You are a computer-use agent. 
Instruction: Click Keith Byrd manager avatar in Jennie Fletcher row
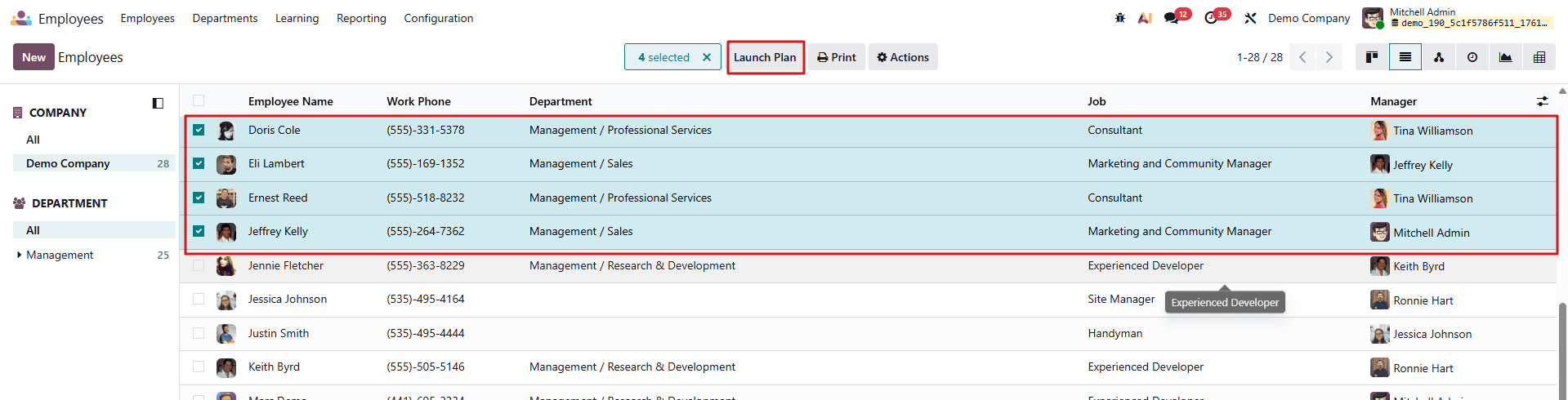point(1380,266)
